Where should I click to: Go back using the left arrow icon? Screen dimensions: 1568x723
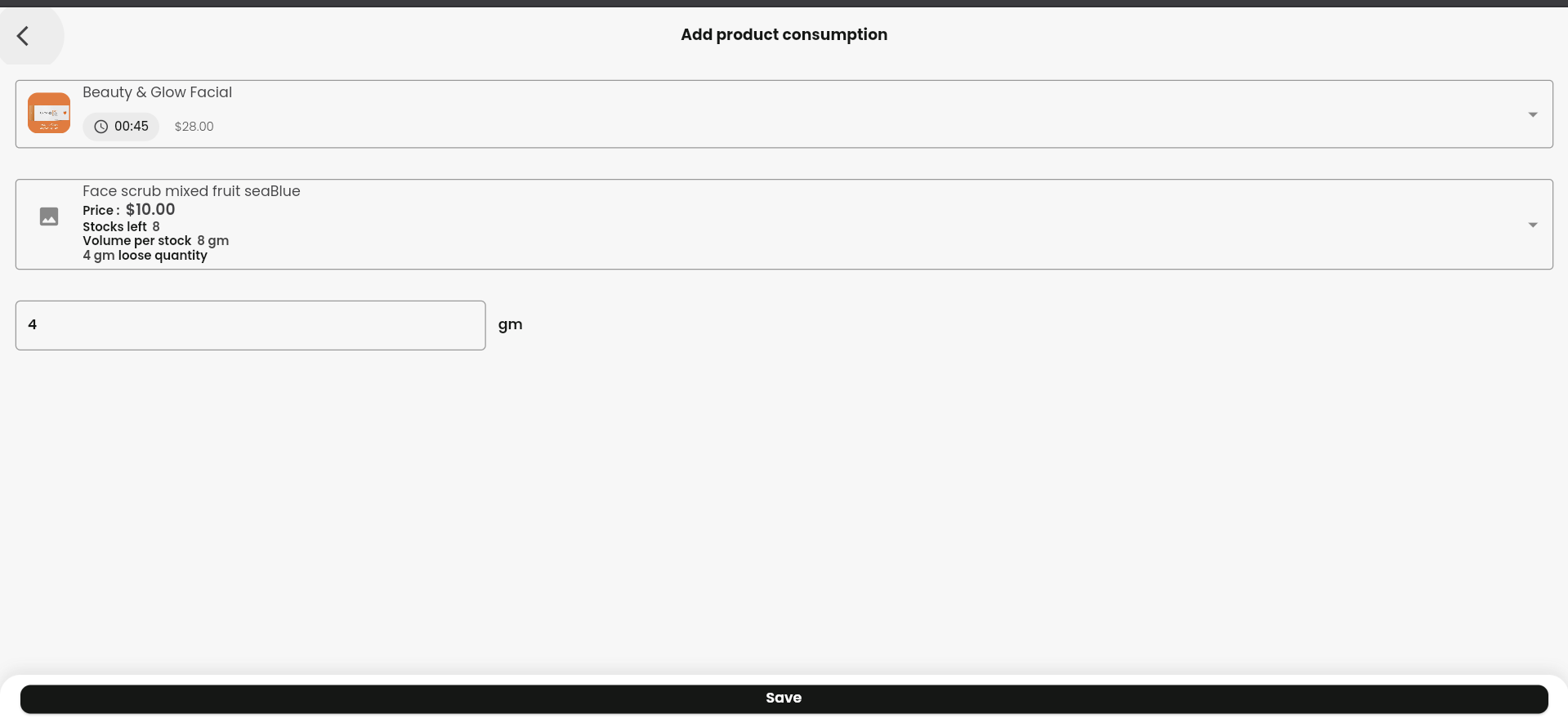tap(23, 36)
